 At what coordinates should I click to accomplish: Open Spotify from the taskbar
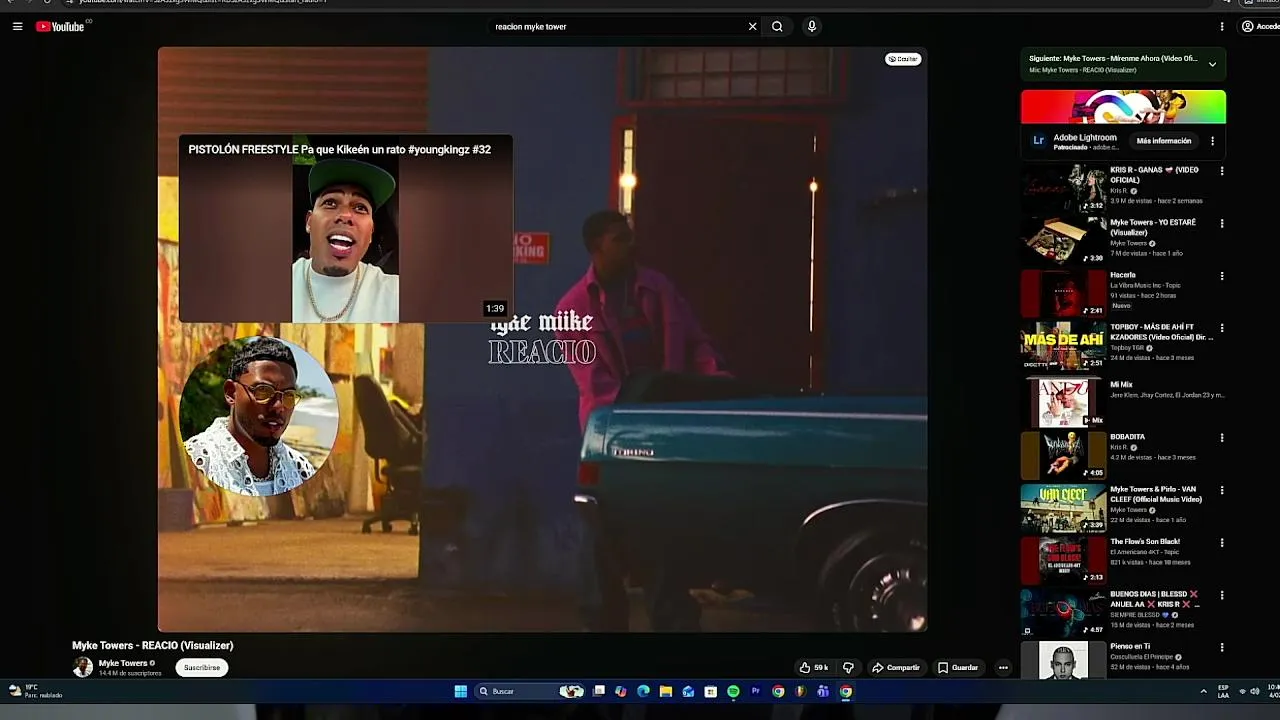733,691
